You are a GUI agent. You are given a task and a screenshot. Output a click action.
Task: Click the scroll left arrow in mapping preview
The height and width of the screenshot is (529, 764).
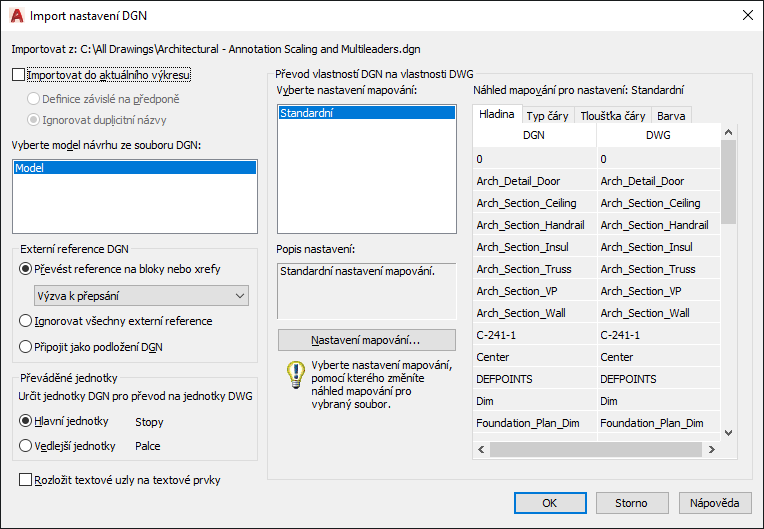(x=481, y=449)
